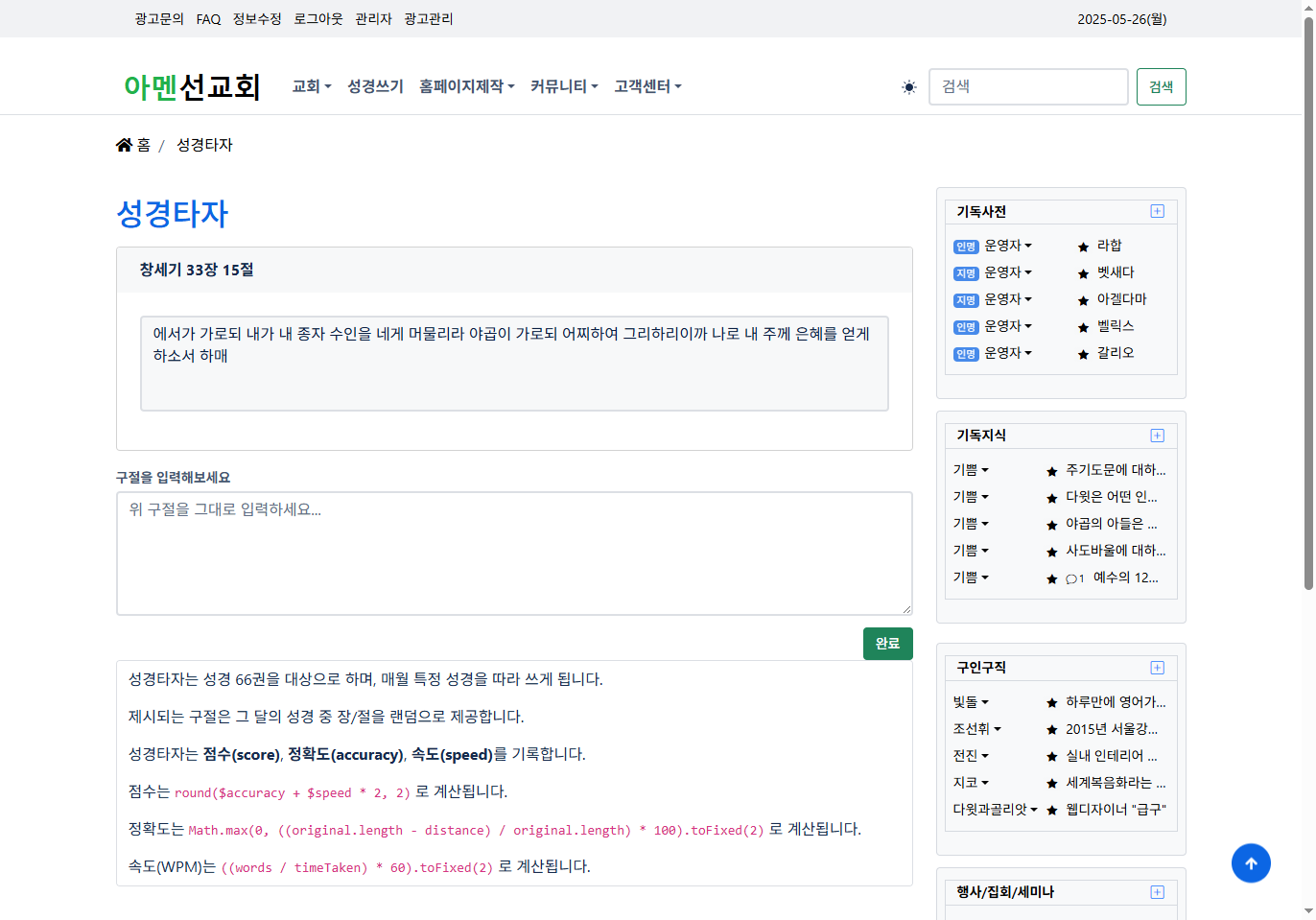Image resolution: width=1316 pixels, height=920 pixels.
Task: Toggle the sun theme mode icon
Action: click(908, 87)
